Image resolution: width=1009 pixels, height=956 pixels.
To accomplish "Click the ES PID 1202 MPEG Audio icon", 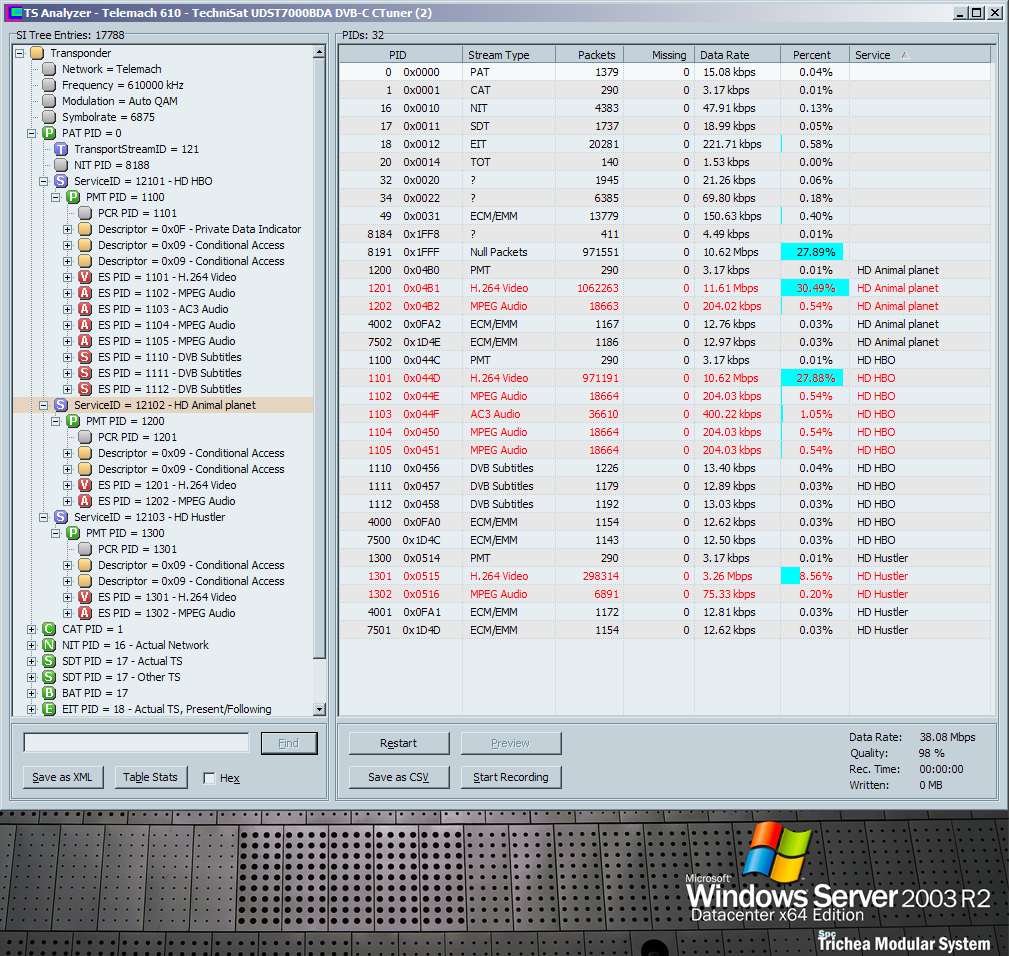I will tap(85, 501).
